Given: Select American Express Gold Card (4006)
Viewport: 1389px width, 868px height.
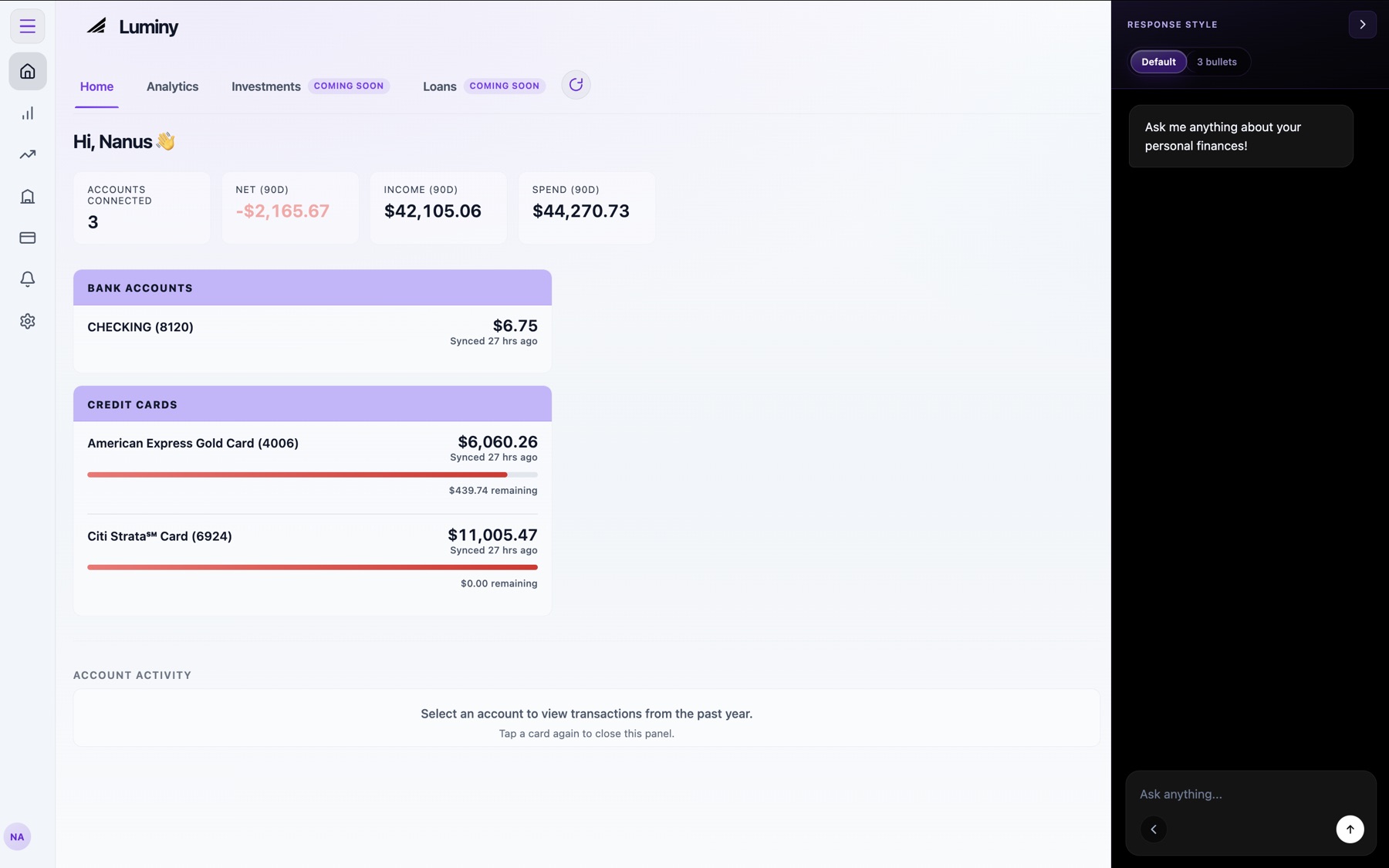Looking at the screenshot, I should pos(312,468).
